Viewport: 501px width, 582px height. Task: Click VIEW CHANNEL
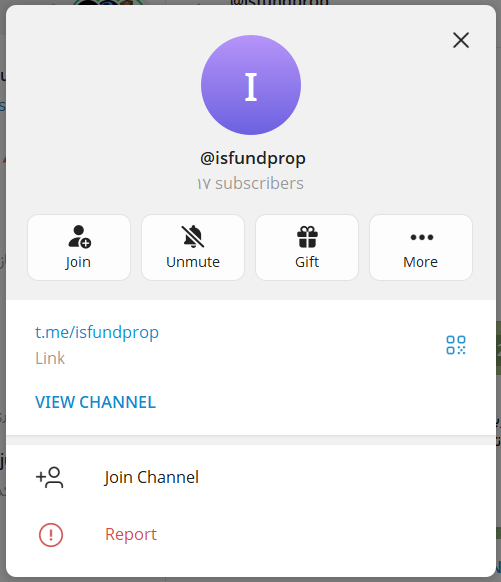tap(95, 402)
